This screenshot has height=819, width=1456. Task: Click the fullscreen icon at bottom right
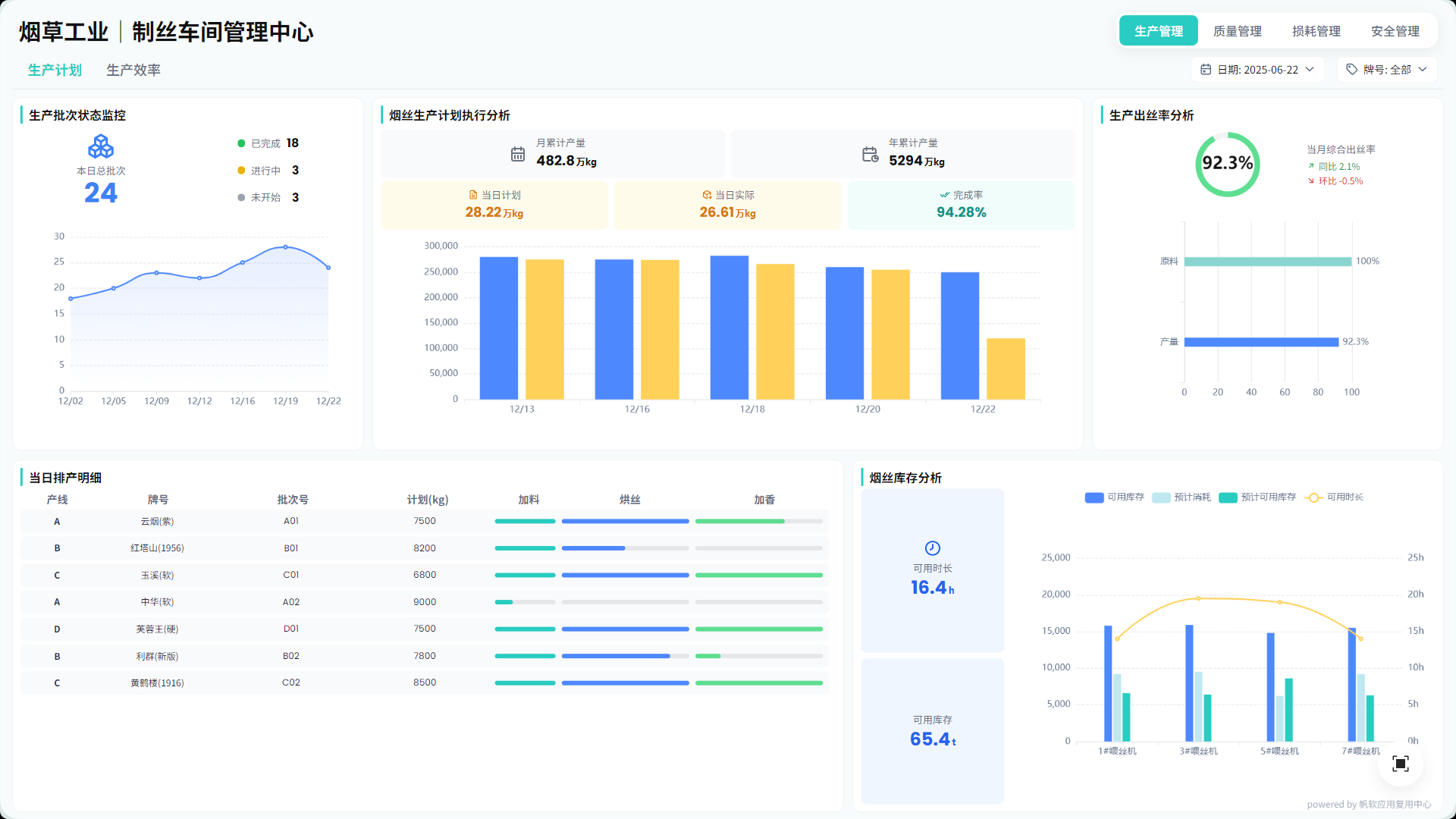click(1400, 764)
